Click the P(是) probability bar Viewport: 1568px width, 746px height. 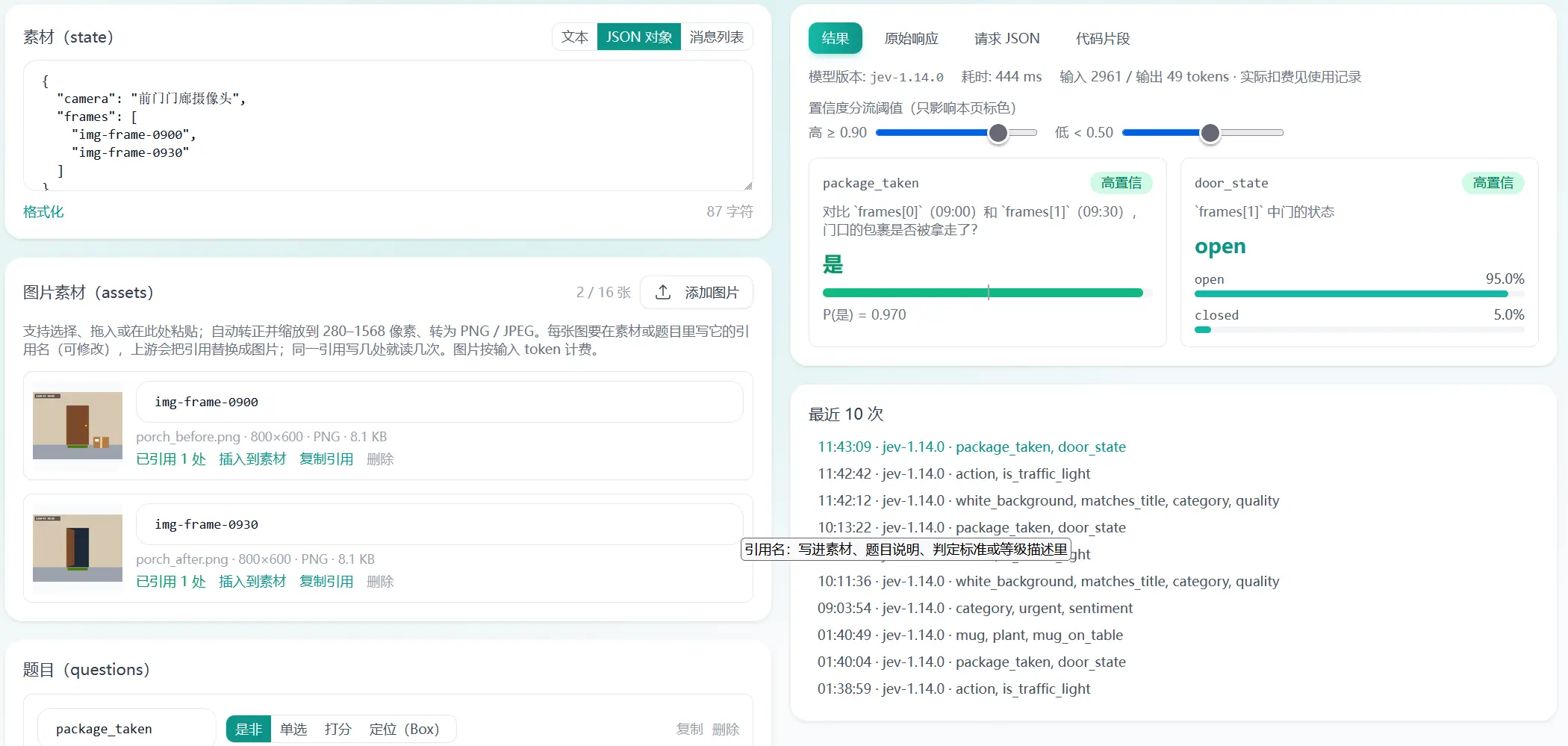pyautogui.click(x=987, y=293)
